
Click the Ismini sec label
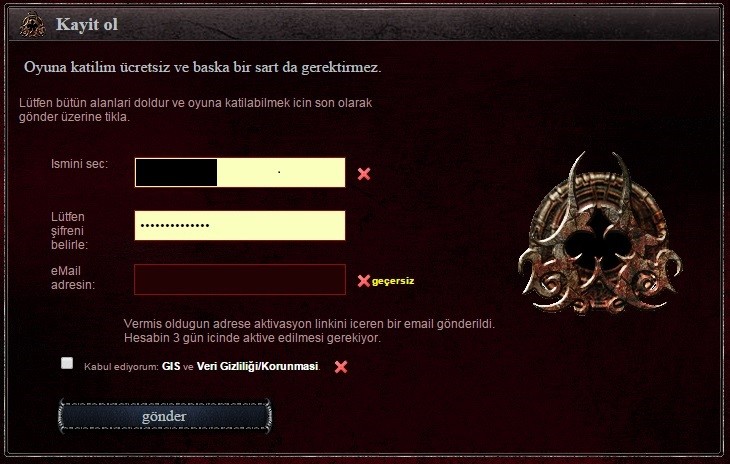pos(79,164)
